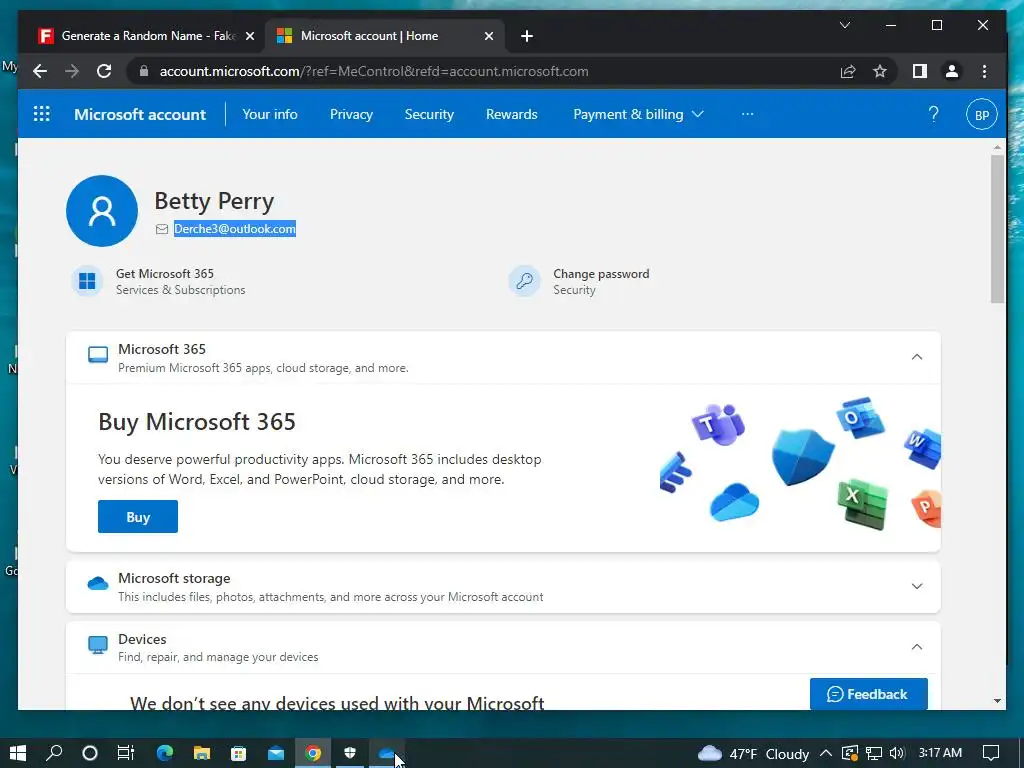Click the lock icon in address bar
This screenshot has width=1024, height=768.
144,71
